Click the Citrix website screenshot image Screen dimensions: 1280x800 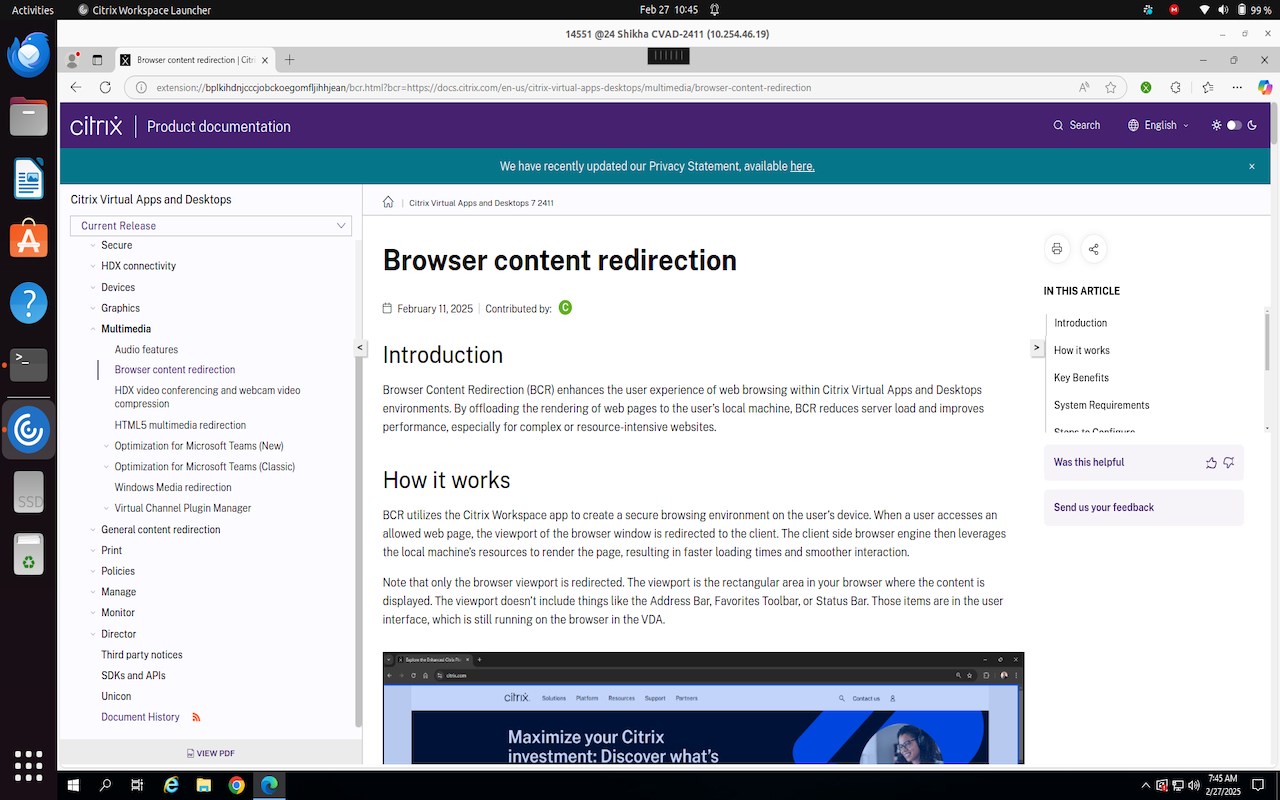pos(703,708)
